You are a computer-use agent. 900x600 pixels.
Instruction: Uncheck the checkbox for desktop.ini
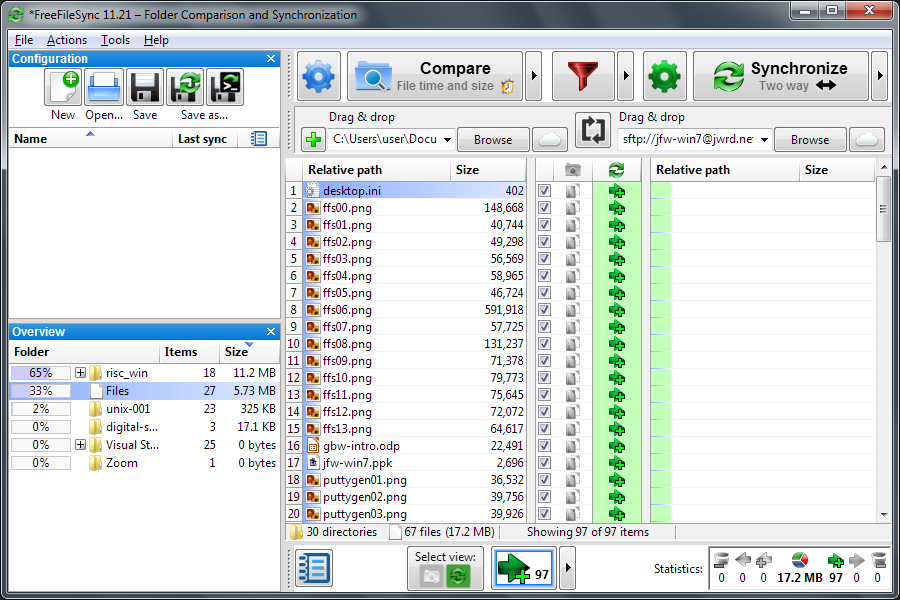point(544,191)
